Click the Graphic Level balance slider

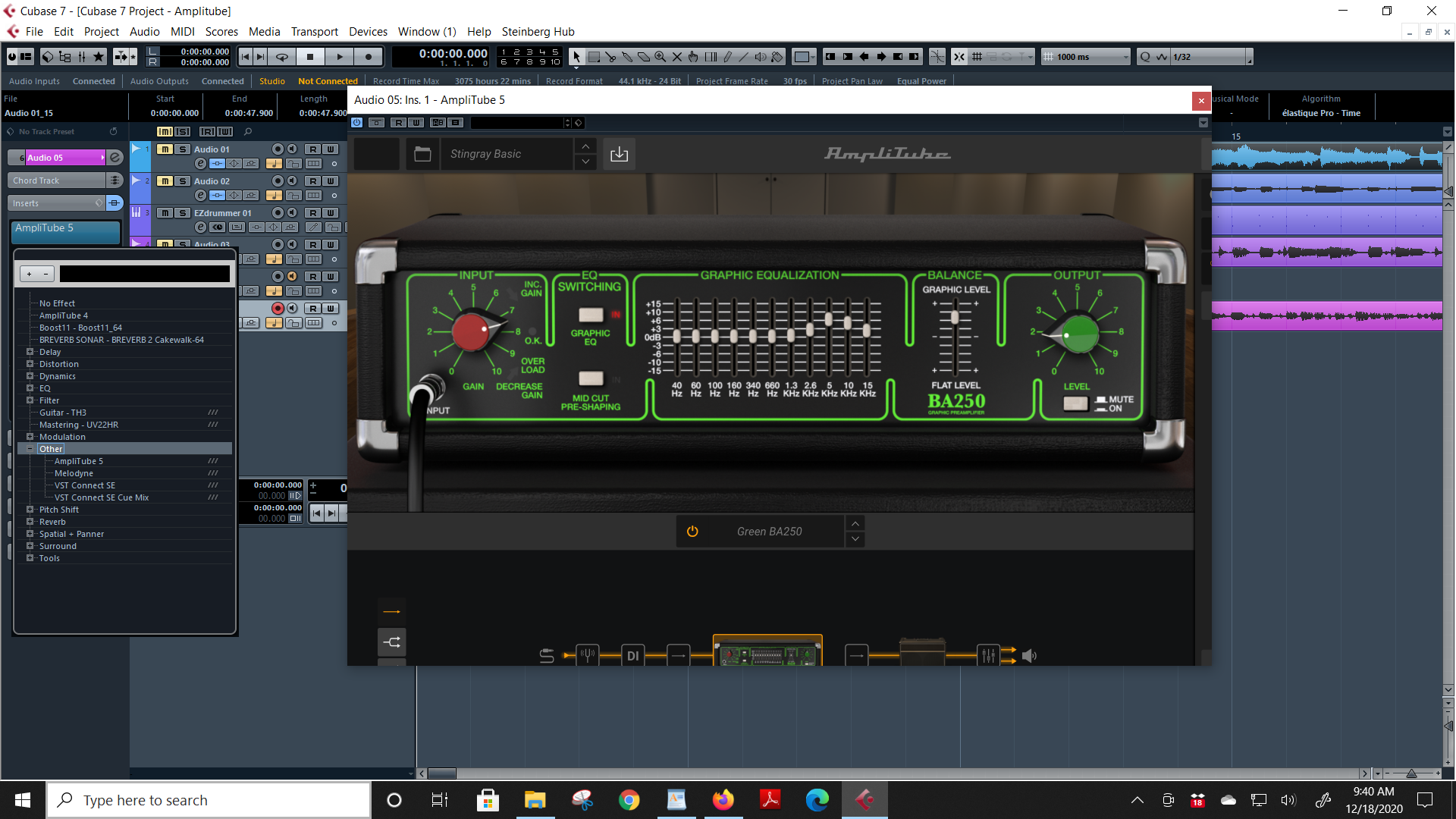(955, 317)
